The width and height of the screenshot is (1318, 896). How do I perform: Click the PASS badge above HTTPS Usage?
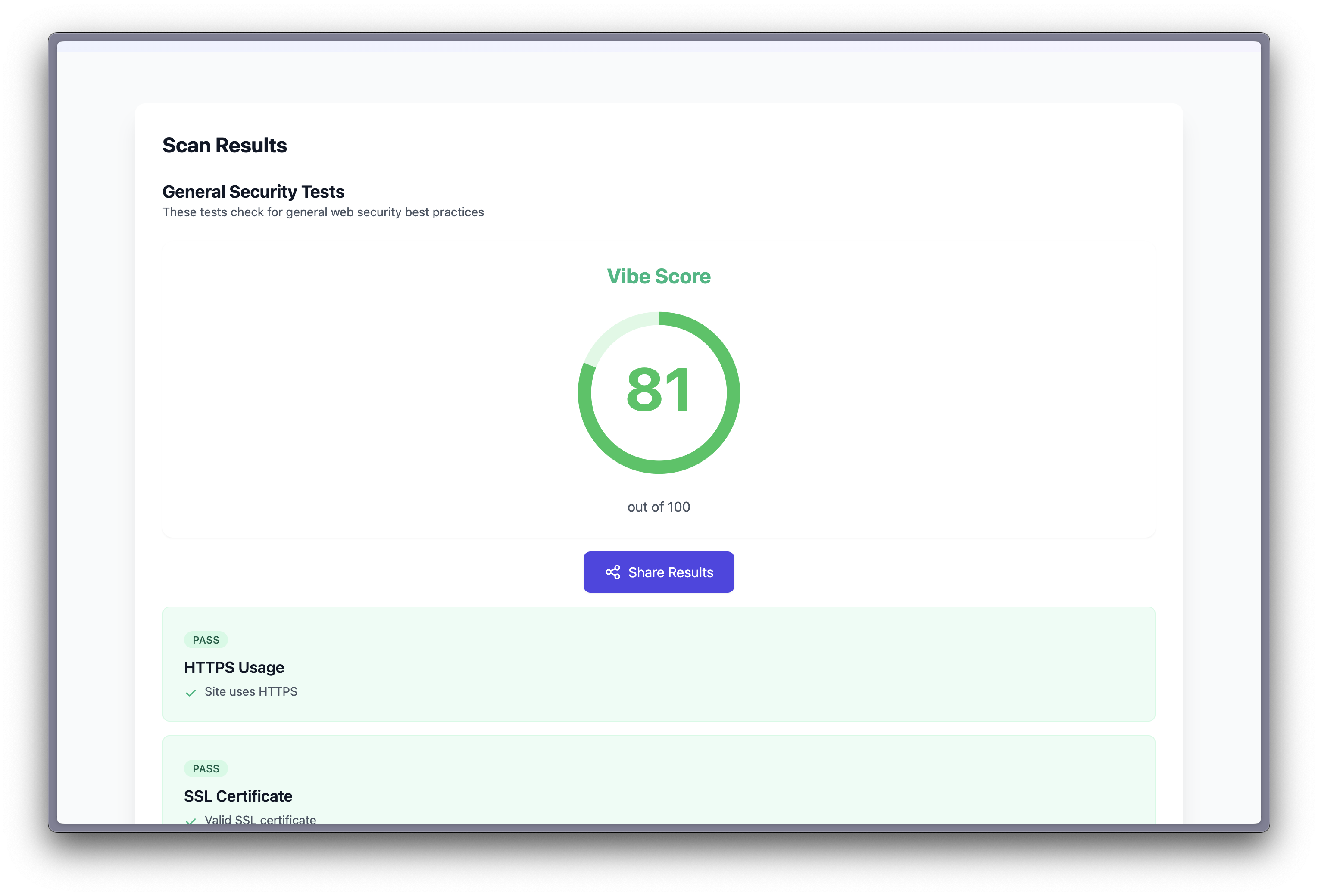206,640
